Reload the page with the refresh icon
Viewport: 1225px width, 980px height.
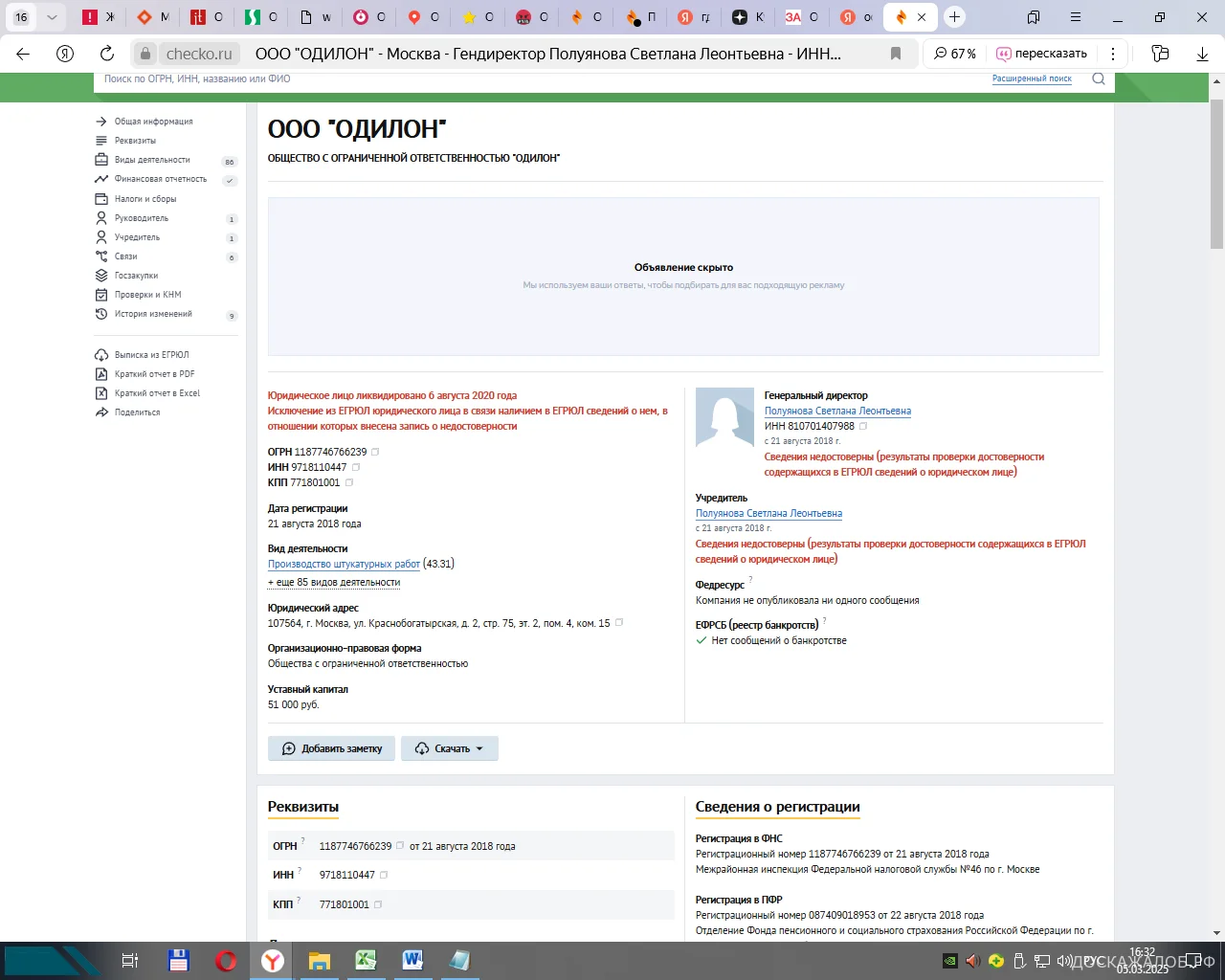pyautogui.click(x=107, y=54)
